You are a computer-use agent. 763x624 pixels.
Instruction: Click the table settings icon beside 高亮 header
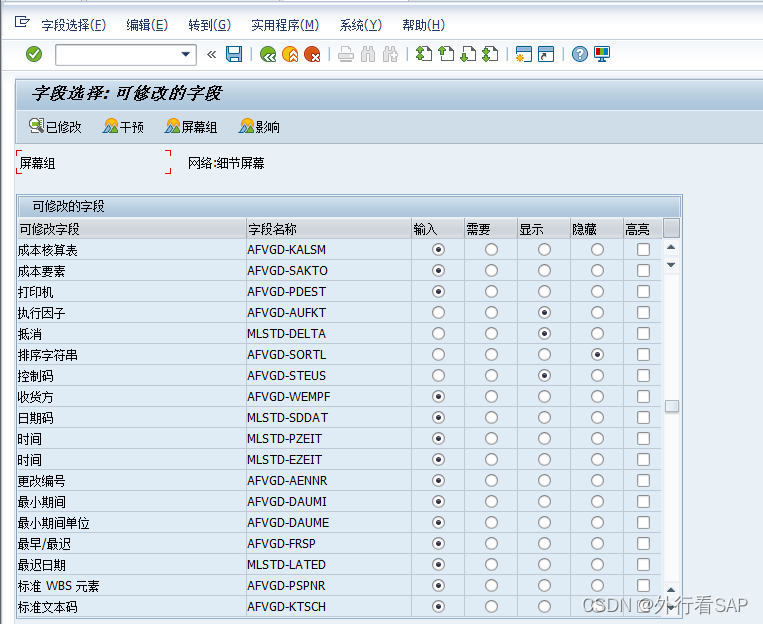pos(672,228)
